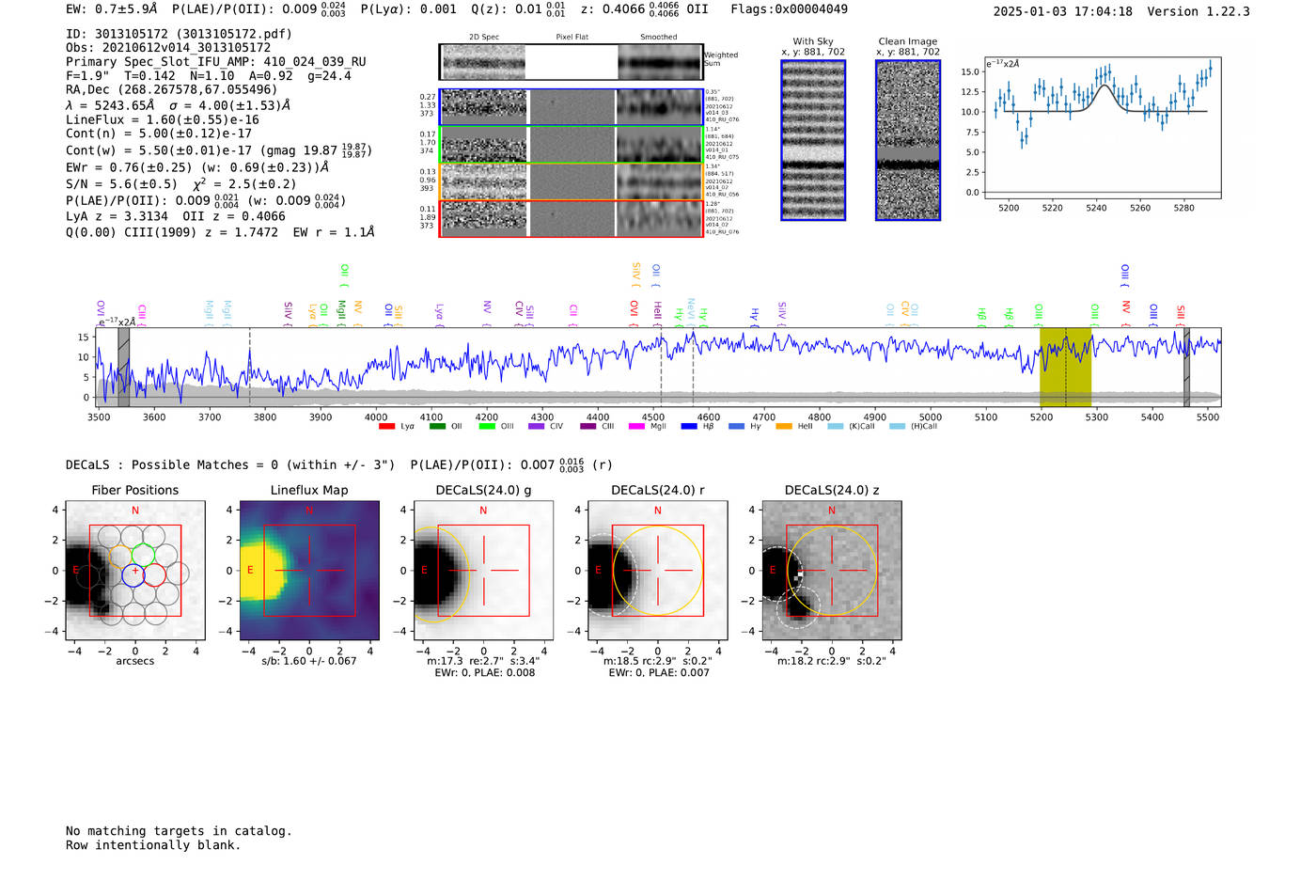
Task: Click the dashed line marker near 3775Å
Action: (x=250, y=368)
